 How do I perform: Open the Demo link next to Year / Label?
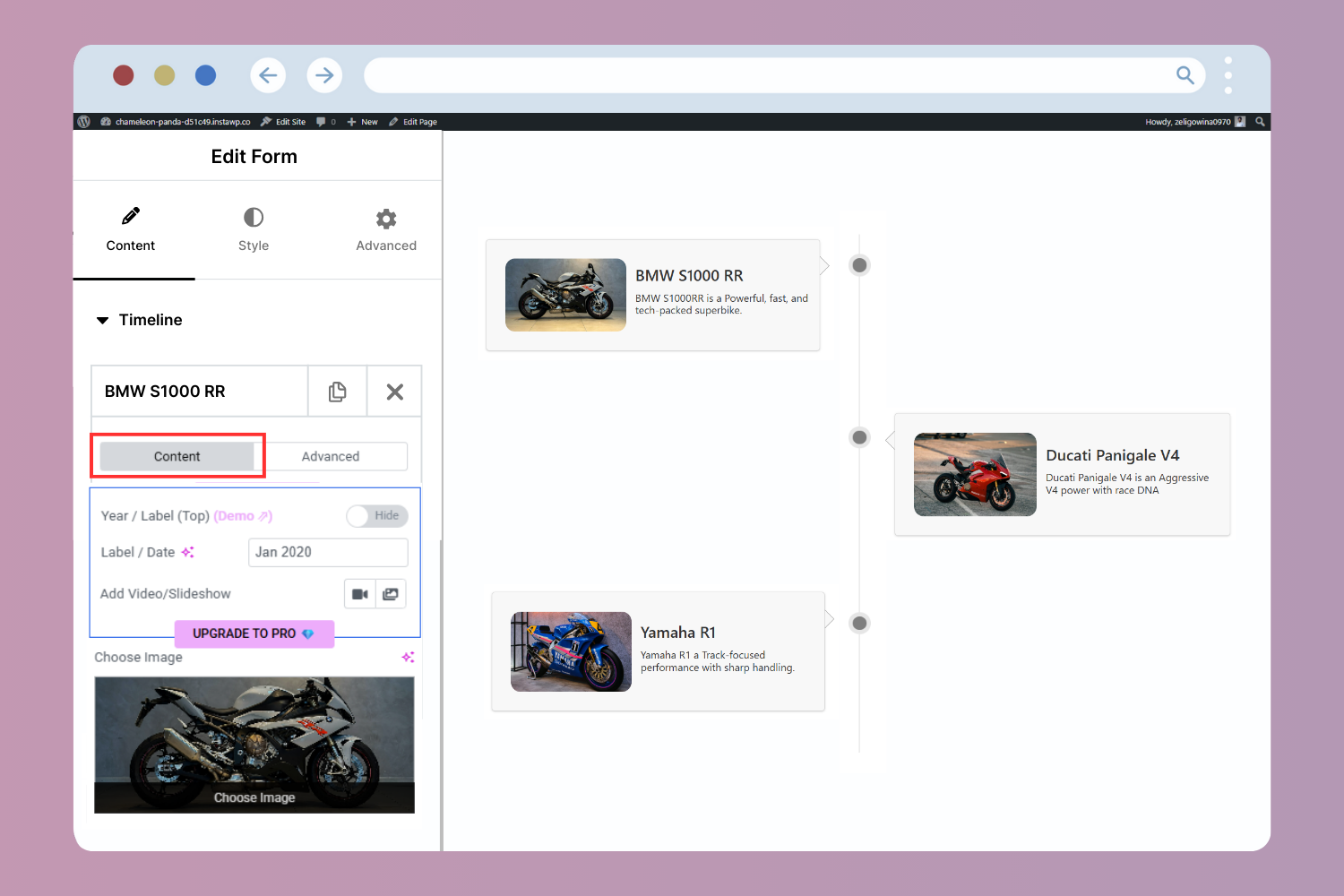[x=243, y=516]
